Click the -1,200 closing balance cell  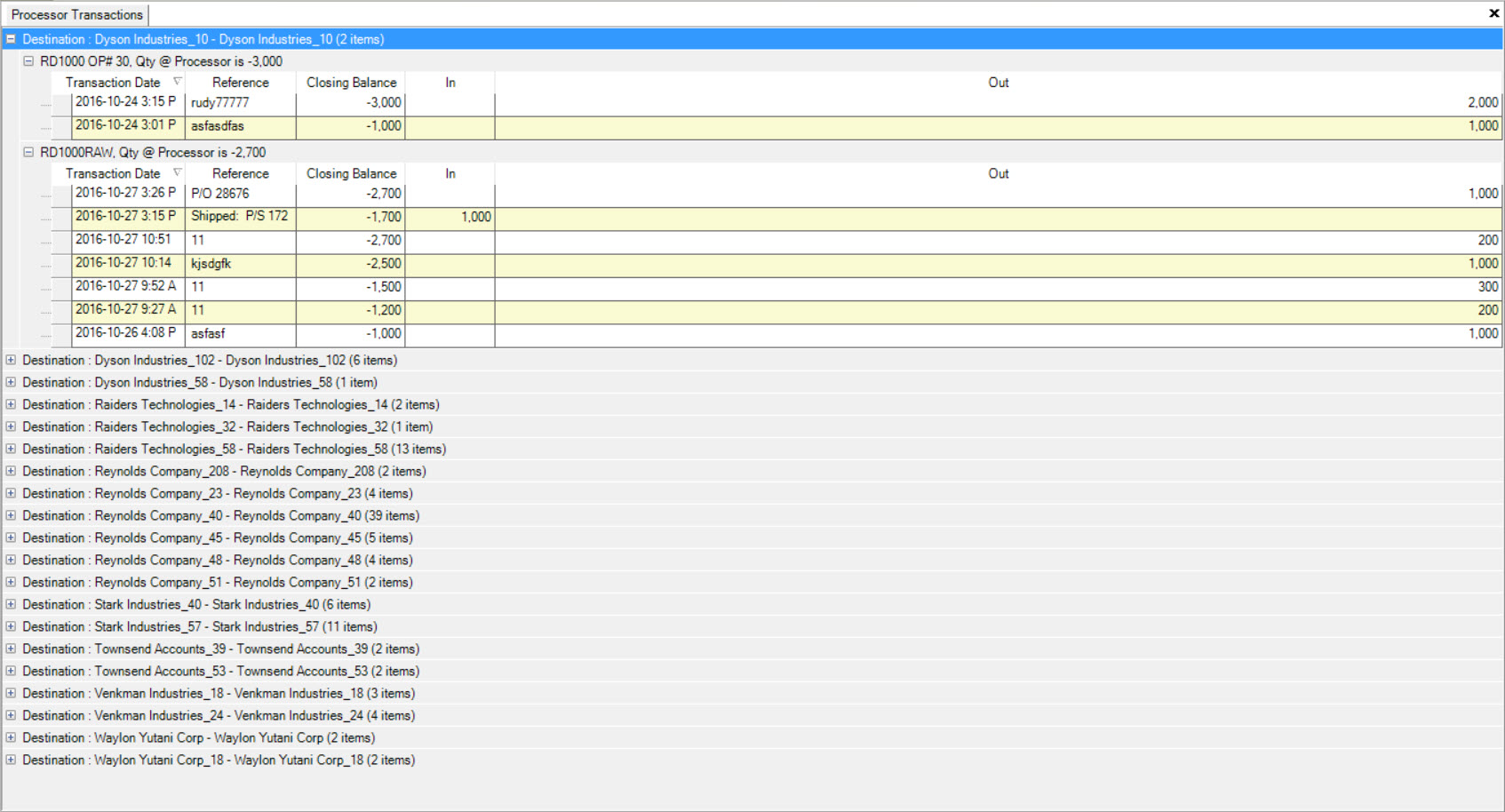[x=351, y=310]
